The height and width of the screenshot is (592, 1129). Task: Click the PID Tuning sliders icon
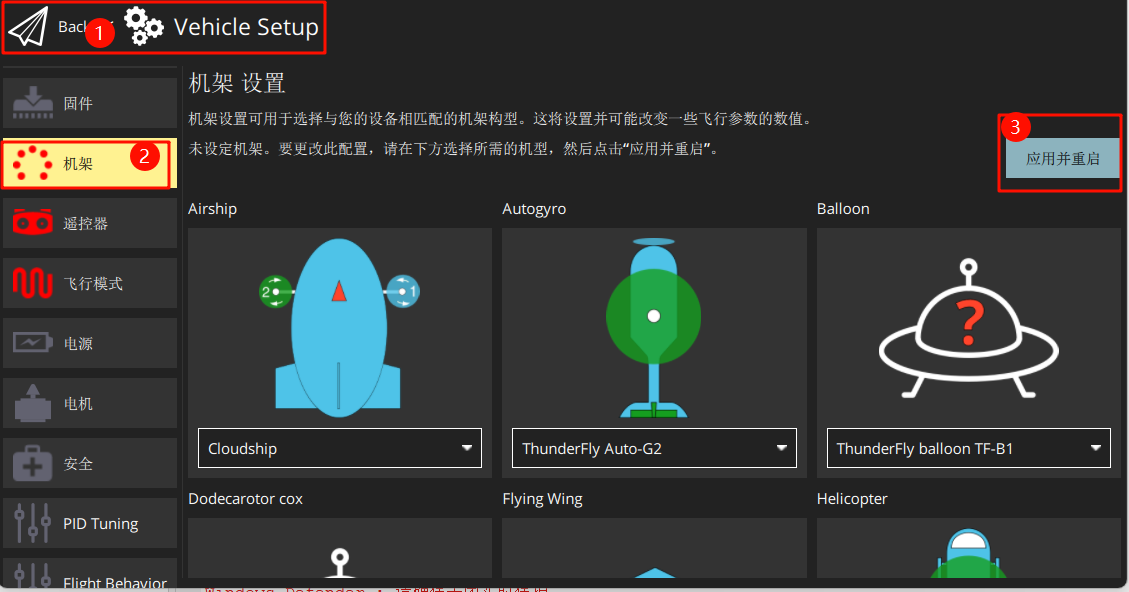point(32,524)
